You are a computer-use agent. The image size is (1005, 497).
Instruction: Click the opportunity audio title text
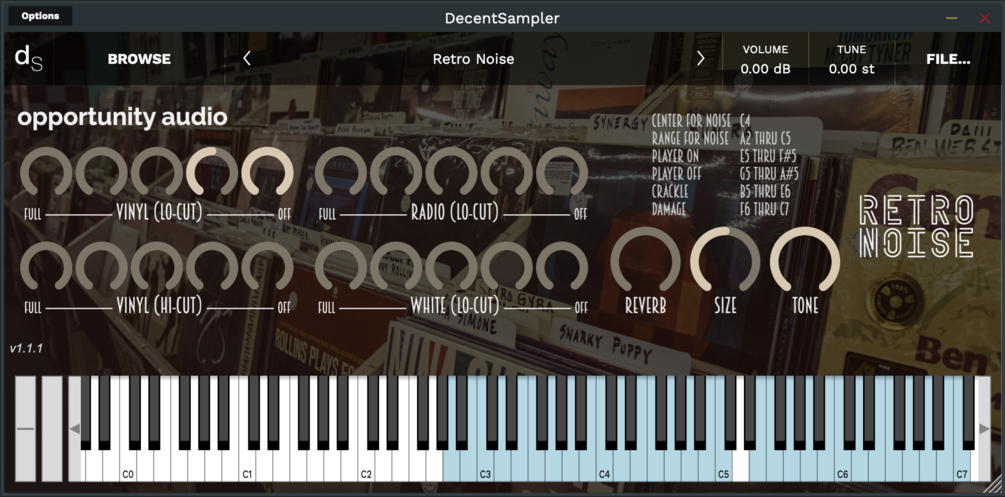[122, 118]
